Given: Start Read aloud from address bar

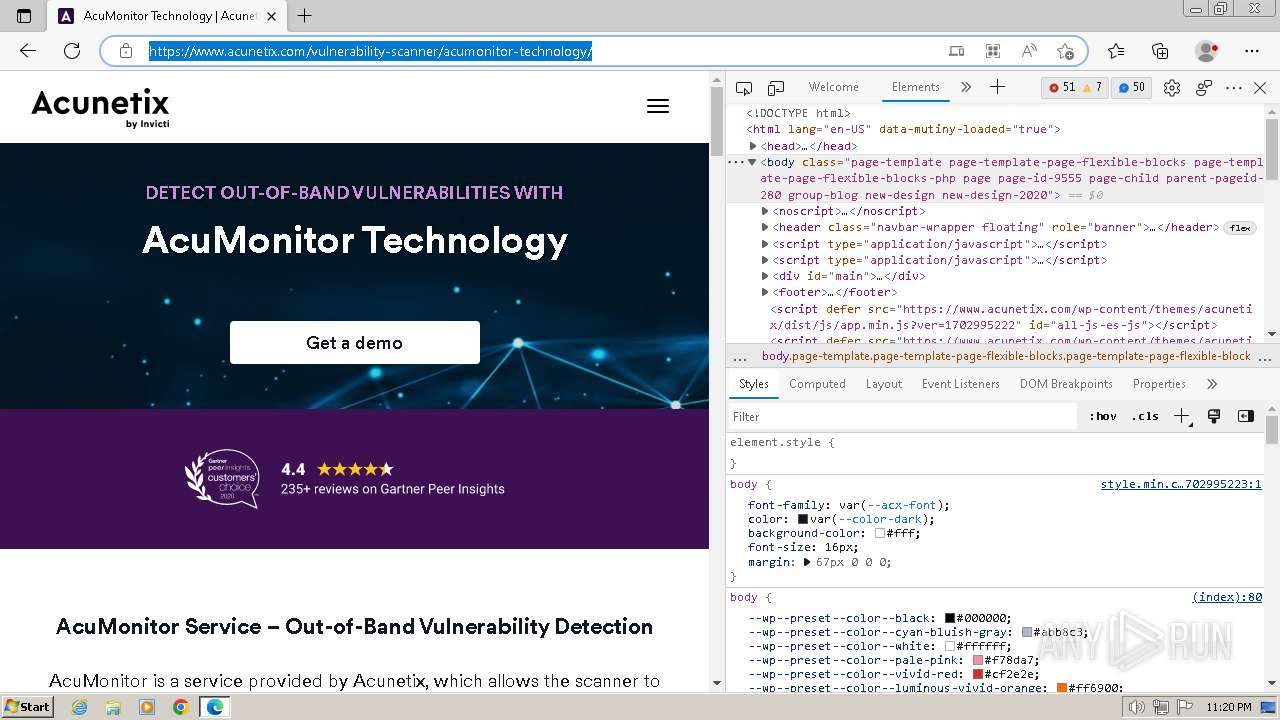Looking at the screenshot, I should (1029, 51).
